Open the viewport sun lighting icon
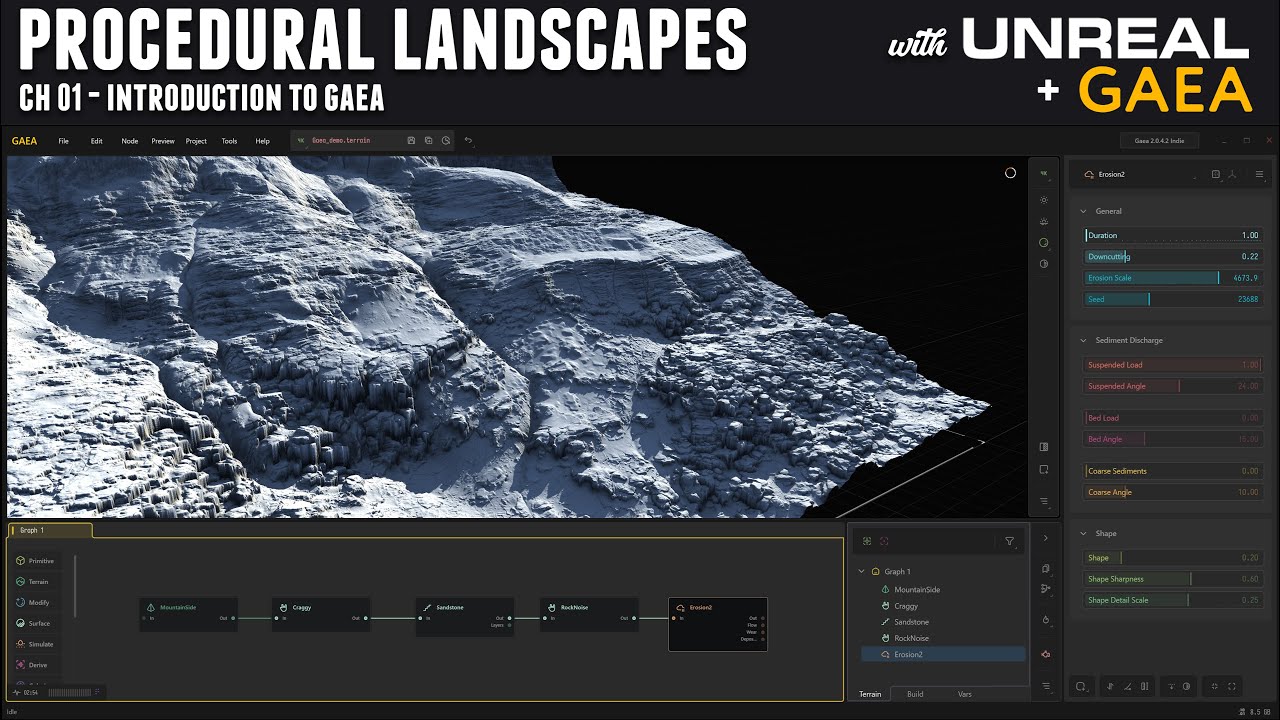Image resolution: width=1280 pixels, height=720 pixels. 1044,200
